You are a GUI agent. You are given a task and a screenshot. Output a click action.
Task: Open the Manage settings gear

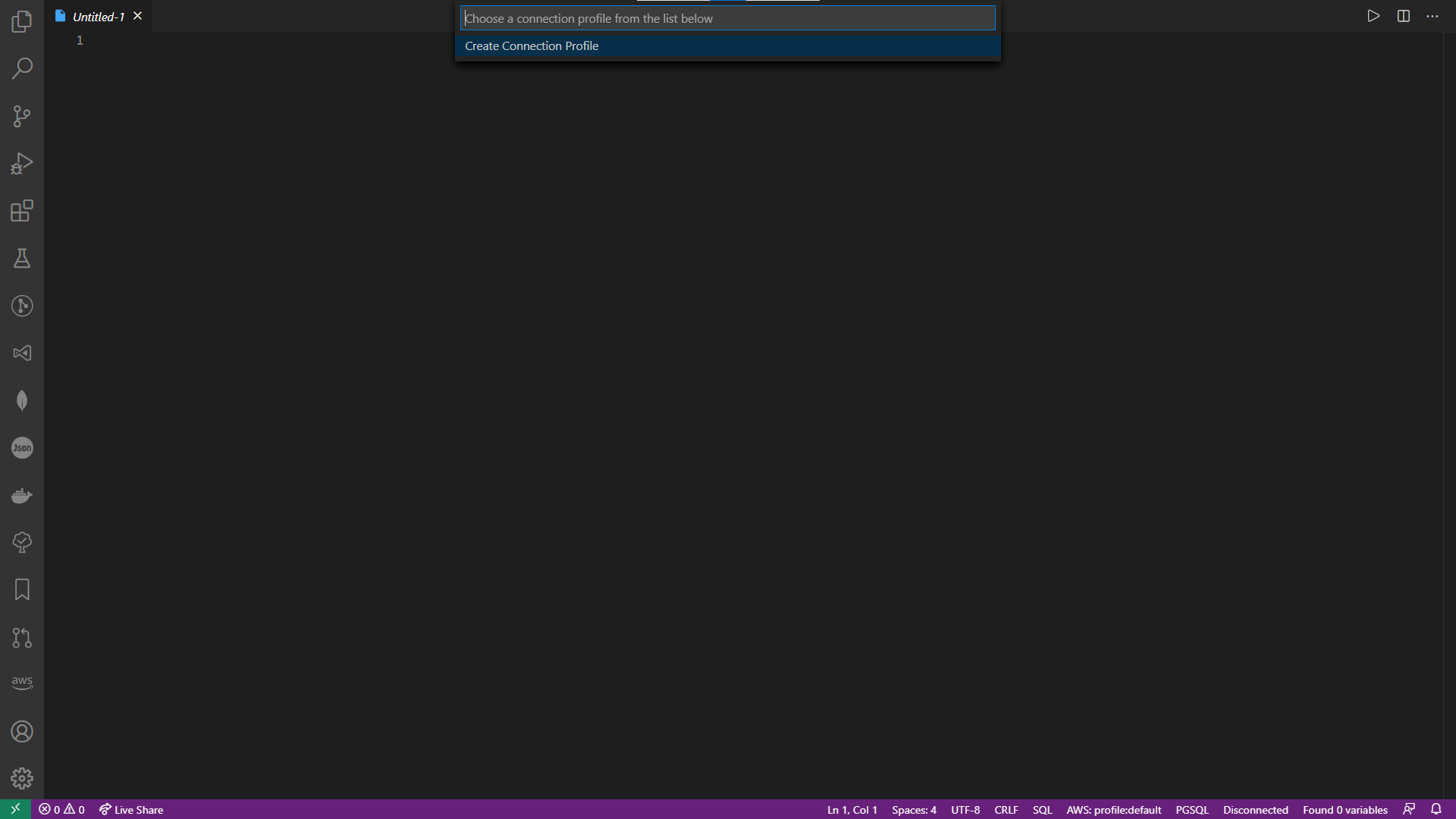(x=22, y=779)
